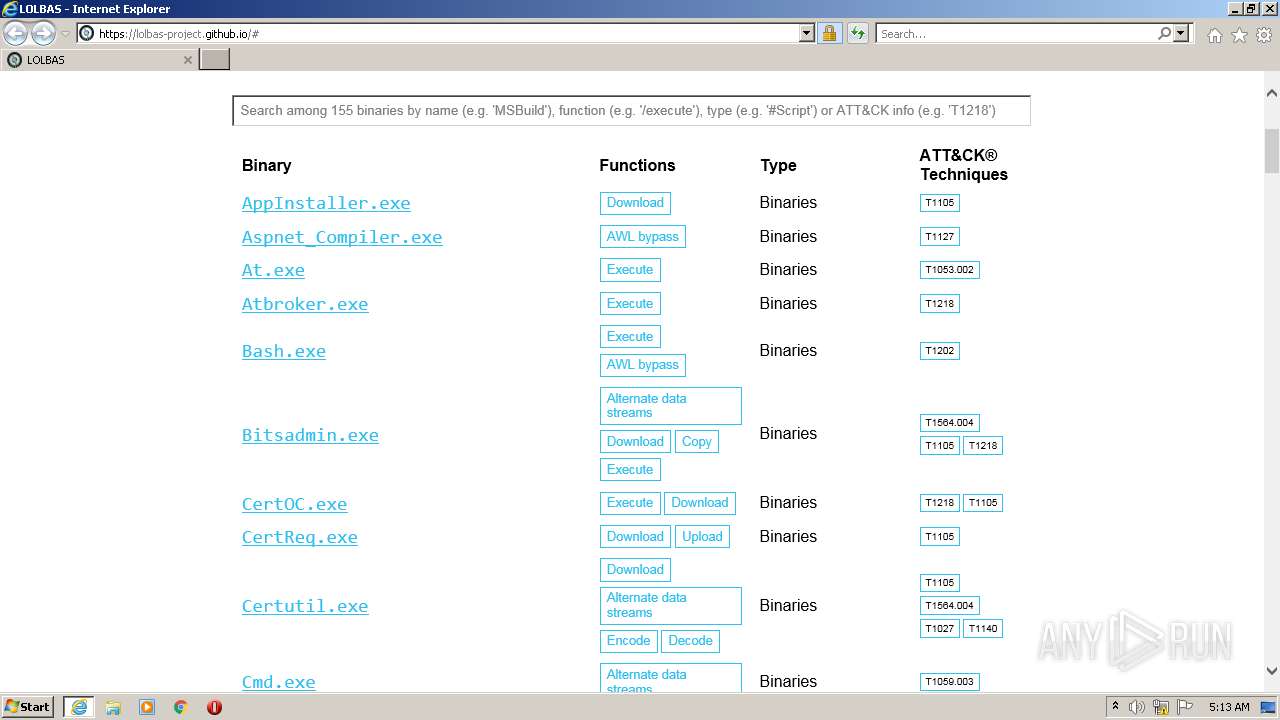Open the Certutil.exe binary link

point(305,606)
